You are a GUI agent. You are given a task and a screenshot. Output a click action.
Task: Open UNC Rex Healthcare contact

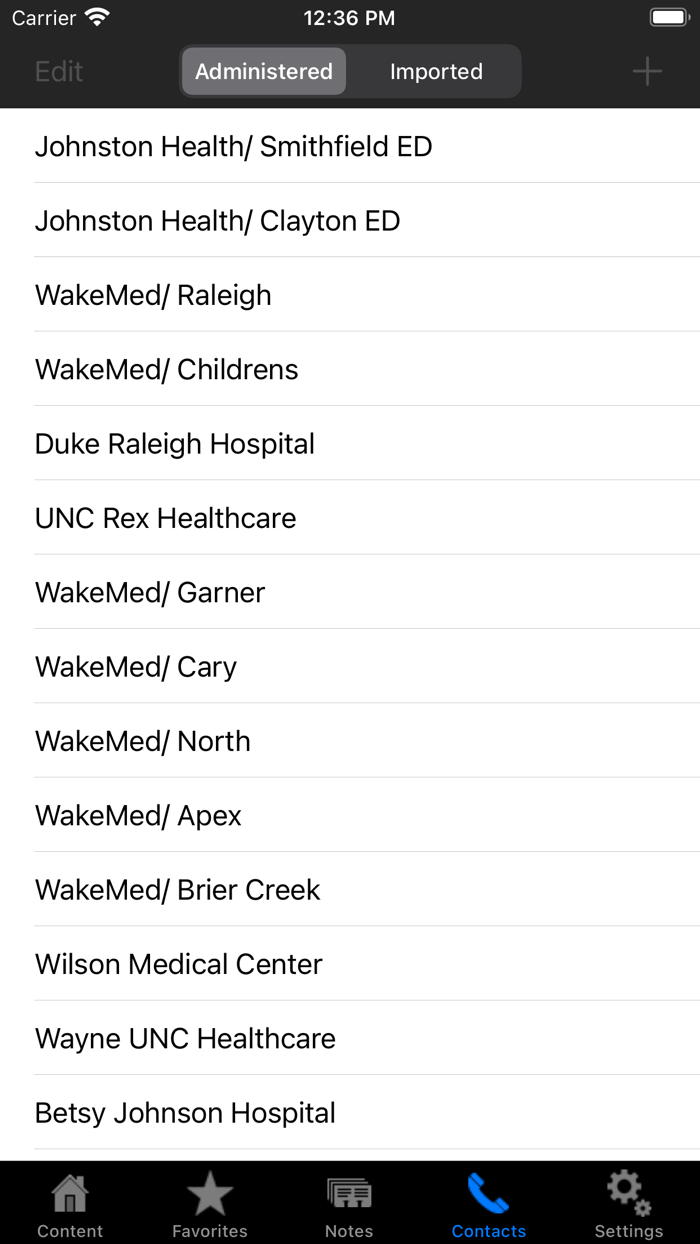pos(165,518)
